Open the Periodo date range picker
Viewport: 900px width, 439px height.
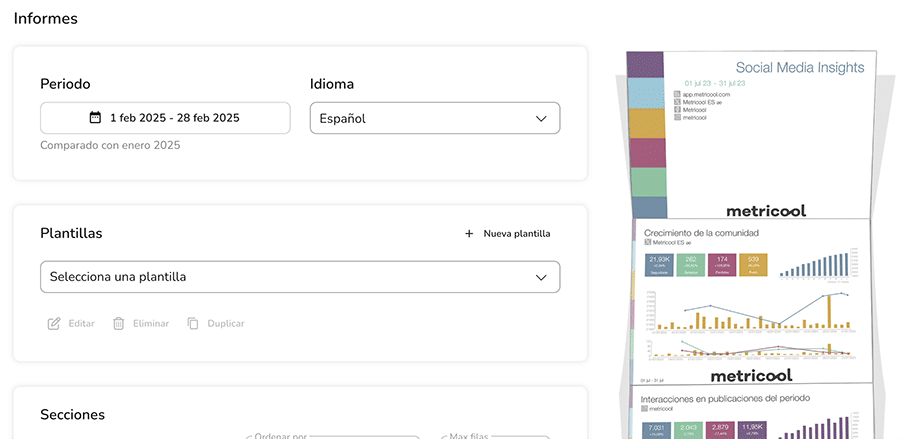(x=165, y=118)
